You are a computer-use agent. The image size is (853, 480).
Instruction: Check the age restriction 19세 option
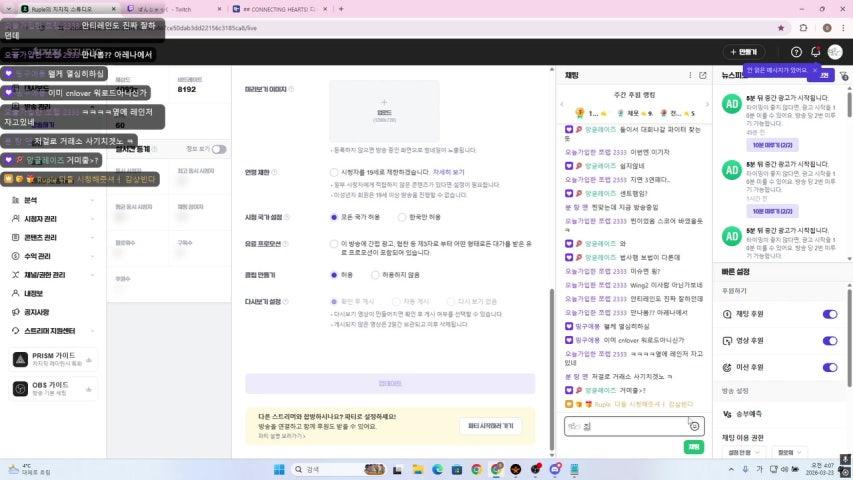333,172
